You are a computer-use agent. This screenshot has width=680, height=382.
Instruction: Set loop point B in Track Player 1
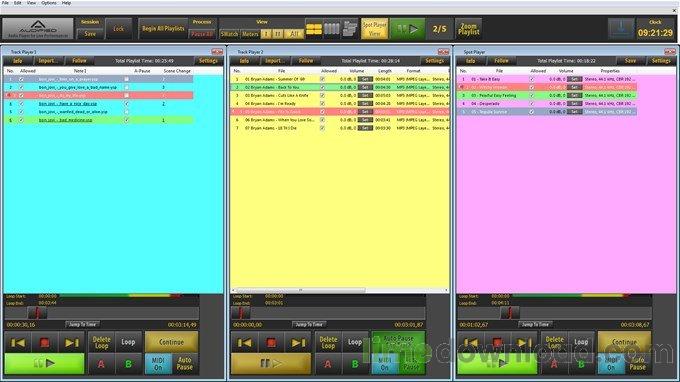click(x=128, y=364)
